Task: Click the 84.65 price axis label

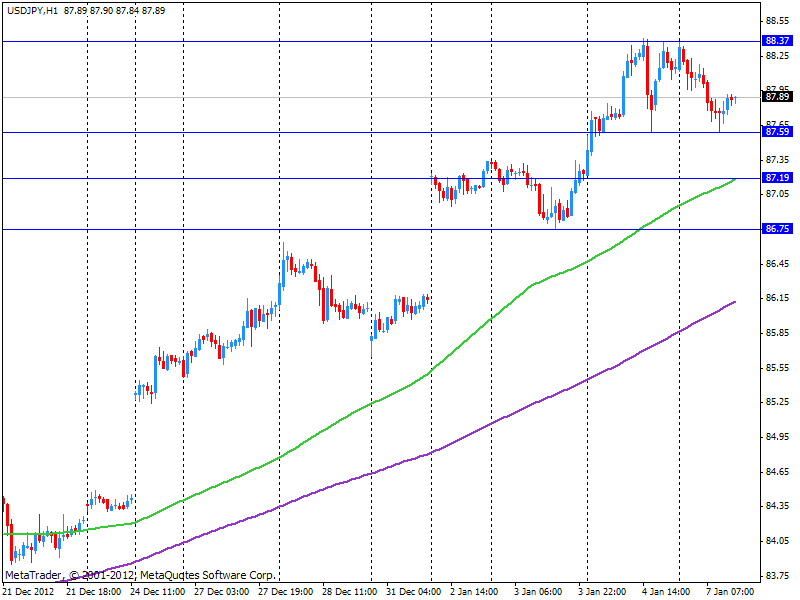Action: click(x=778, y=472)
